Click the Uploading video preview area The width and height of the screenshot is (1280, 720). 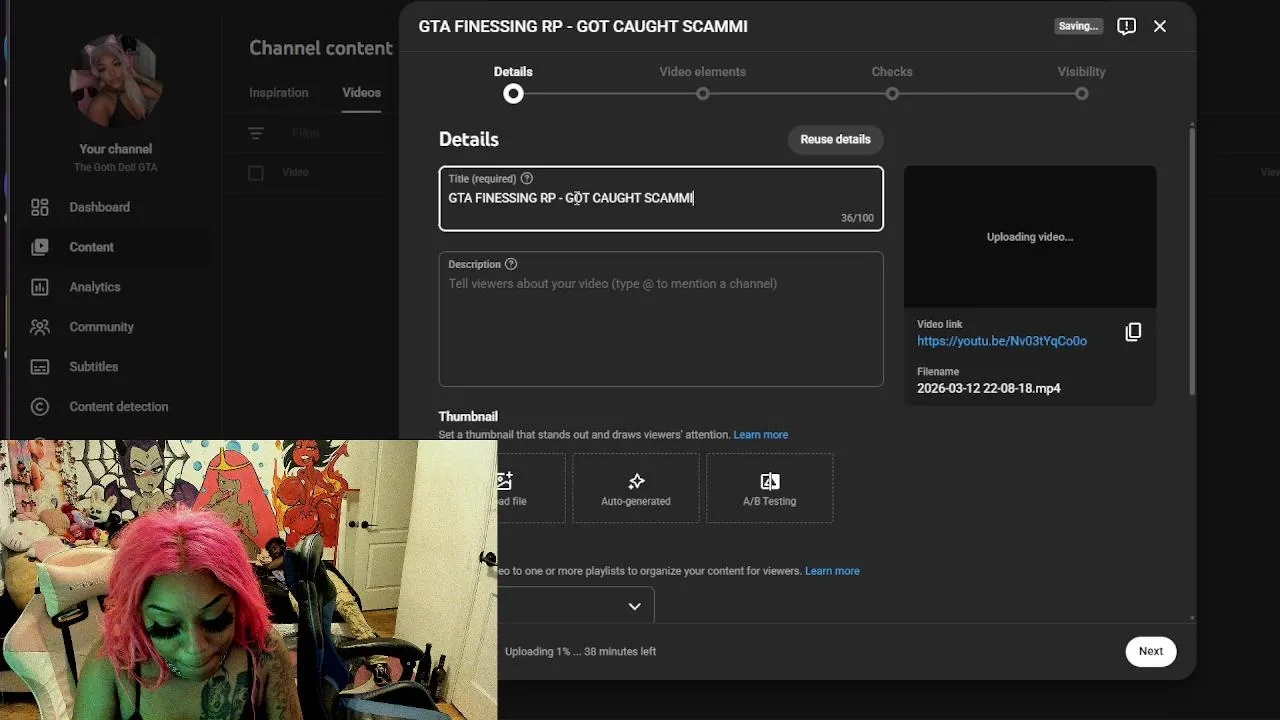tap(1030, 237)
